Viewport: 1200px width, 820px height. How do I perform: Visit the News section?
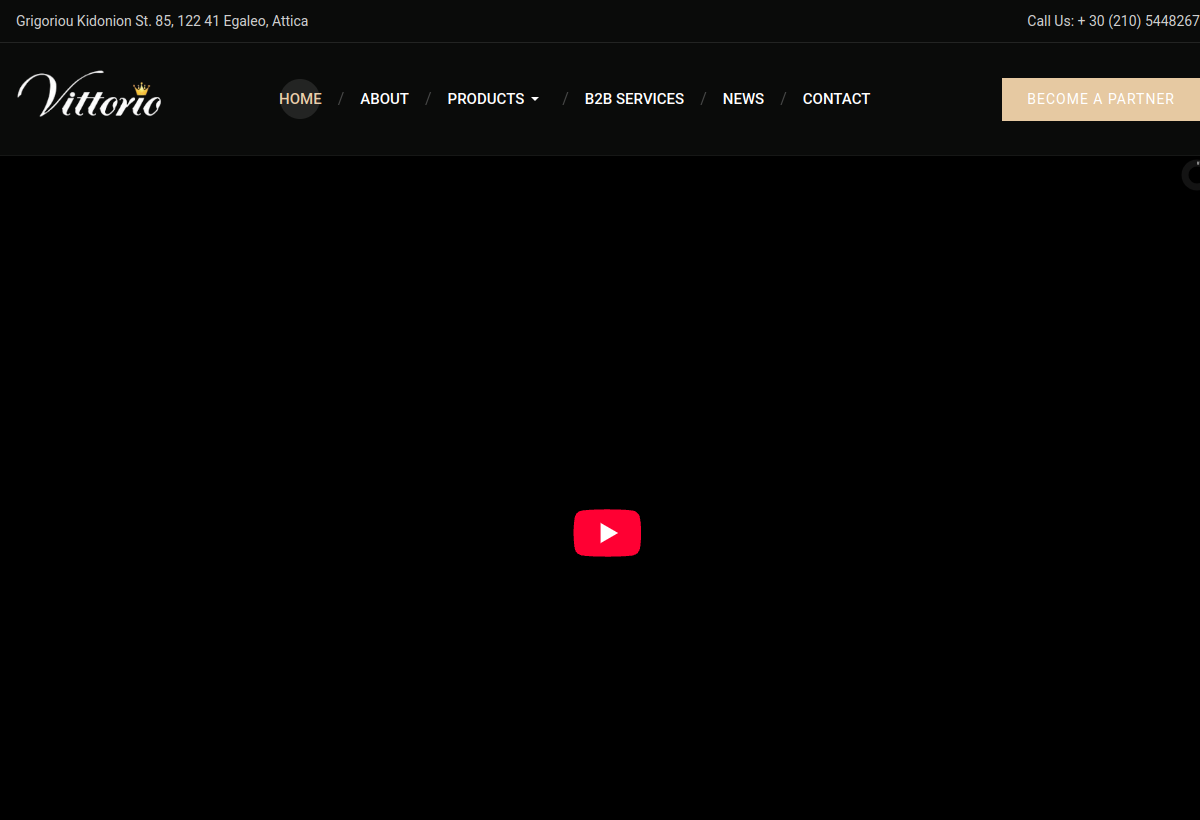point(743,99)
